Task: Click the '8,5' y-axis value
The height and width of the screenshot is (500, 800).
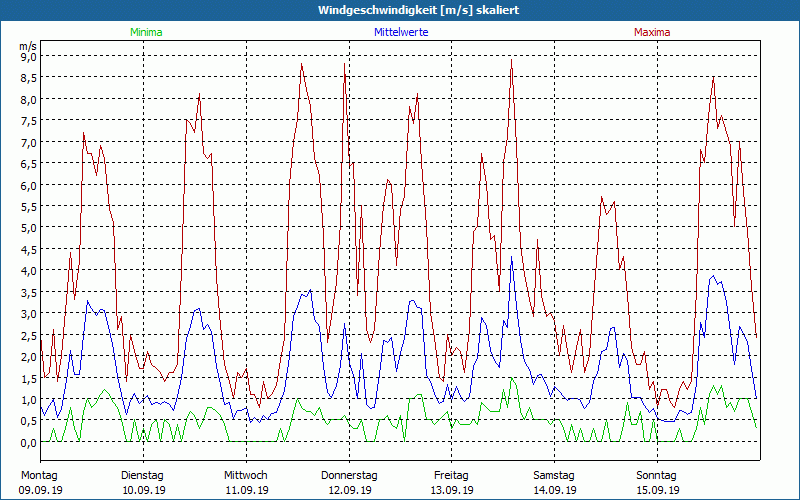Action: (29, 78)
